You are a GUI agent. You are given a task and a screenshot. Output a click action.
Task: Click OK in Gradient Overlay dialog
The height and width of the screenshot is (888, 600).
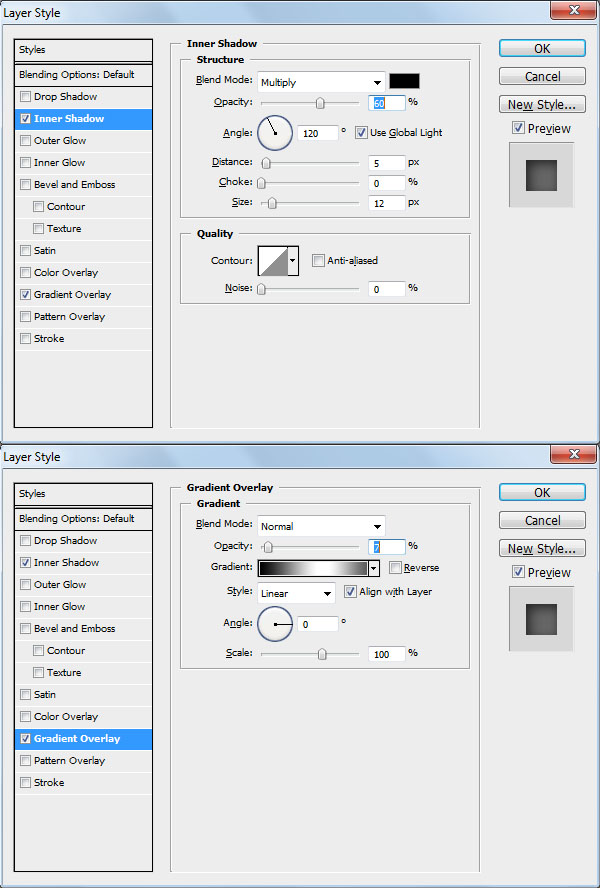click(x=542, y=493)
